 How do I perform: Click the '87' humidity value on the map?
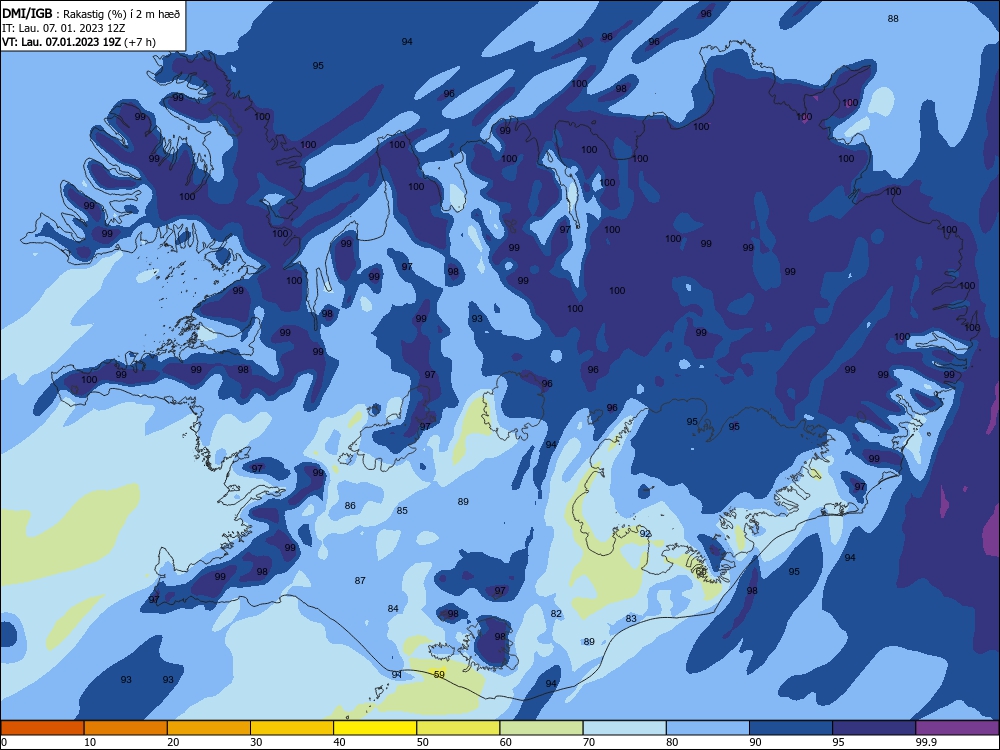tap(360, 580)
